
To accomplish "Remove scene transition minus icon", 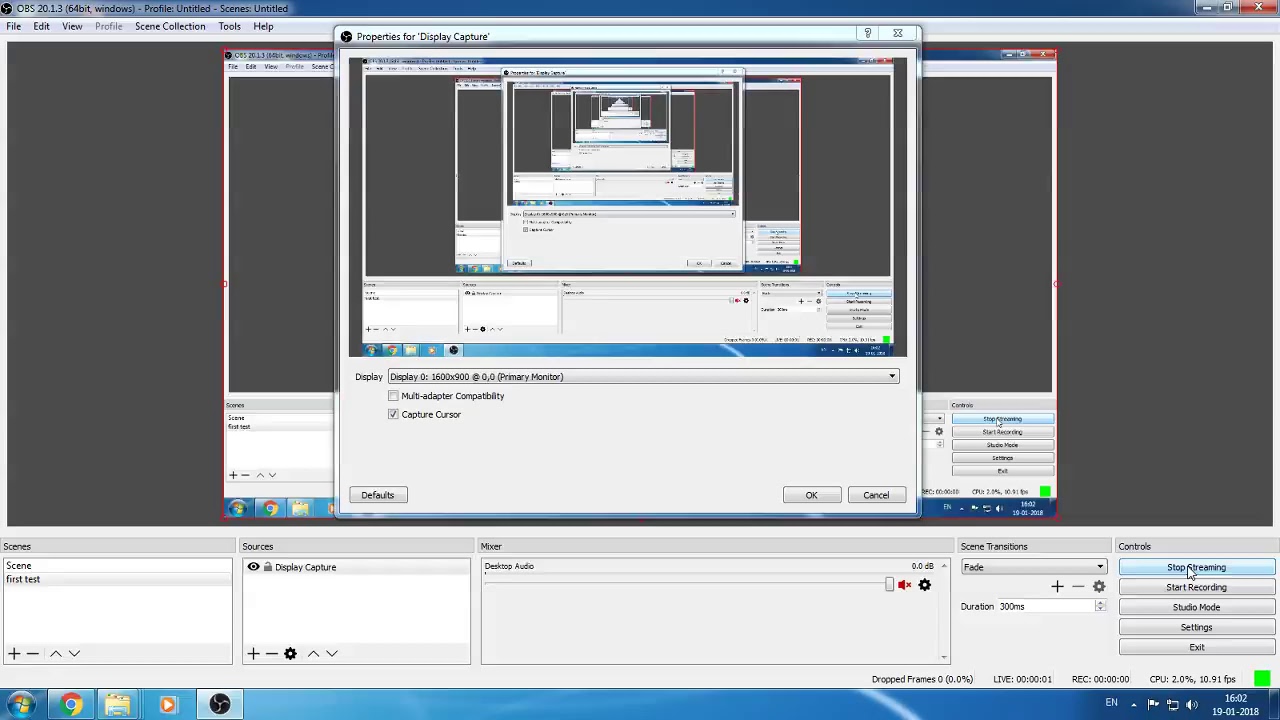I will pos(1077,587).
